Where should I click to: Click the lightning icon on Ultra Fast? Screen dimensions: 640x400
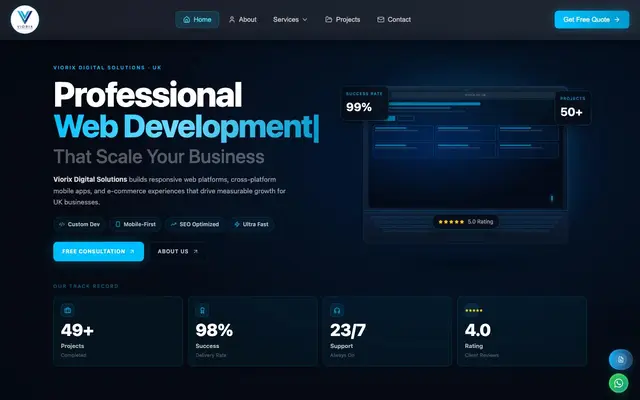tap(237, 224)
